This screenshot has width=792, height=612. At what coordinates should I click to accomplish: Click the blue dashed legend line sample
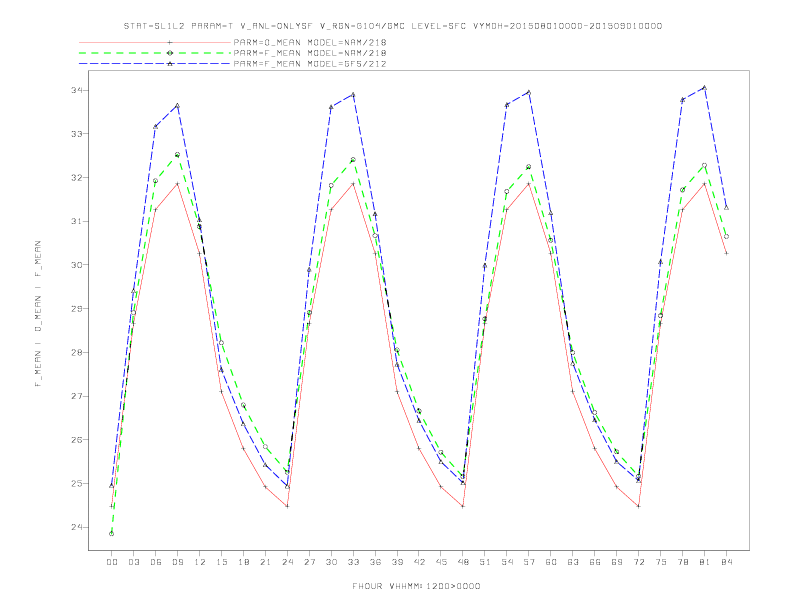[x=155, y=64]
